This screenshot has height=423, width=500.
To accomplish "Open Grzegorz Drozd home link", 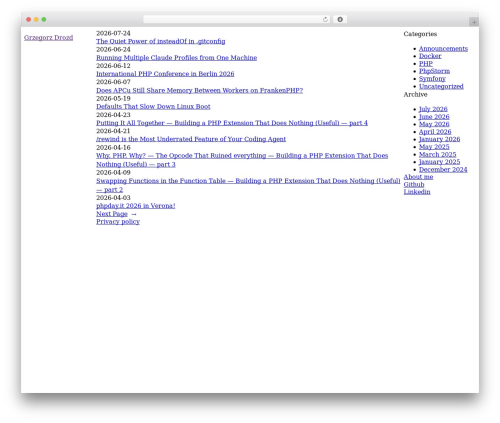I will pos(48,38).
